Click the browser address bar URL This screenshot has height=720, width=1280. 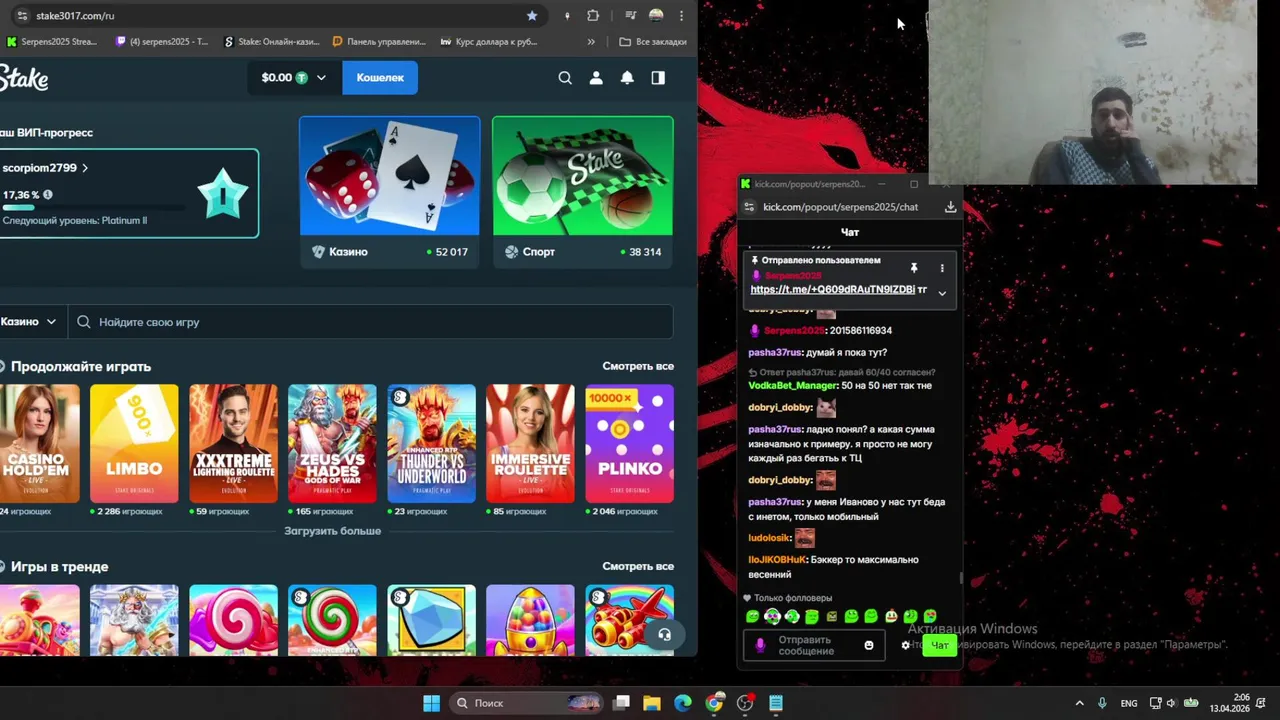pos(75,16)
